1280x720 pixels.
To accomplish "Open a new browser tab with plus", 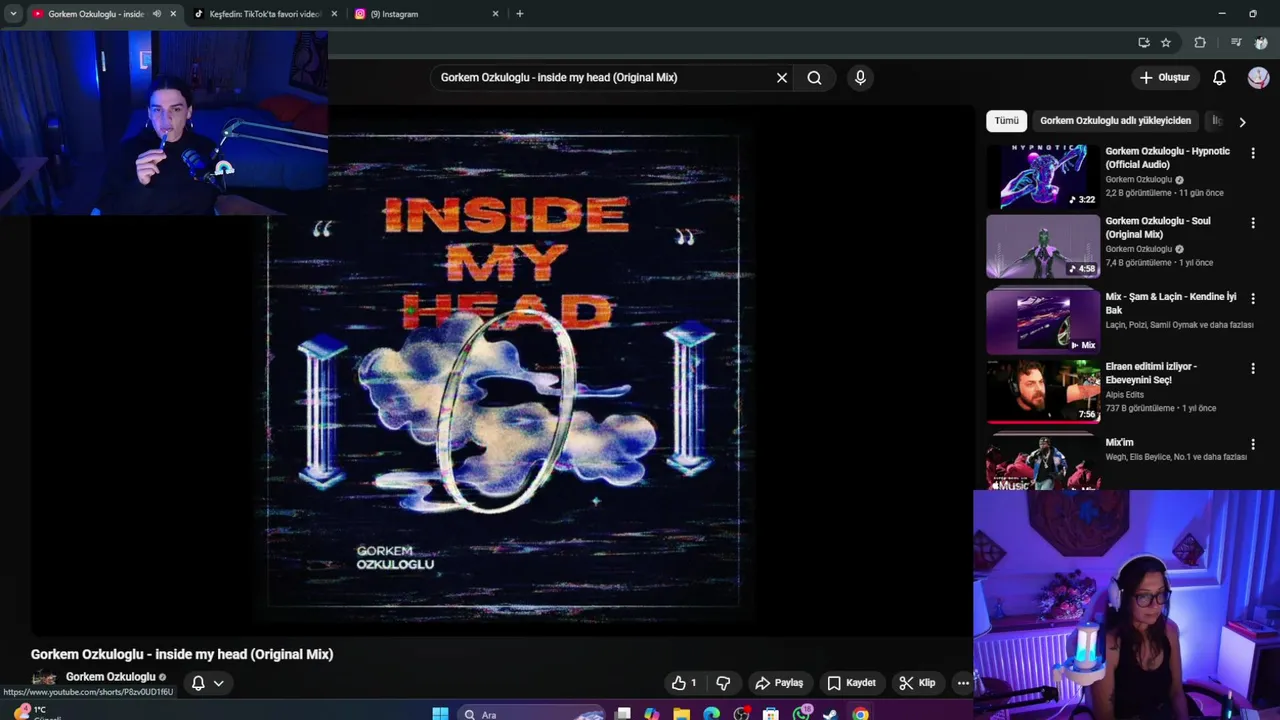I will click(519, 14).
